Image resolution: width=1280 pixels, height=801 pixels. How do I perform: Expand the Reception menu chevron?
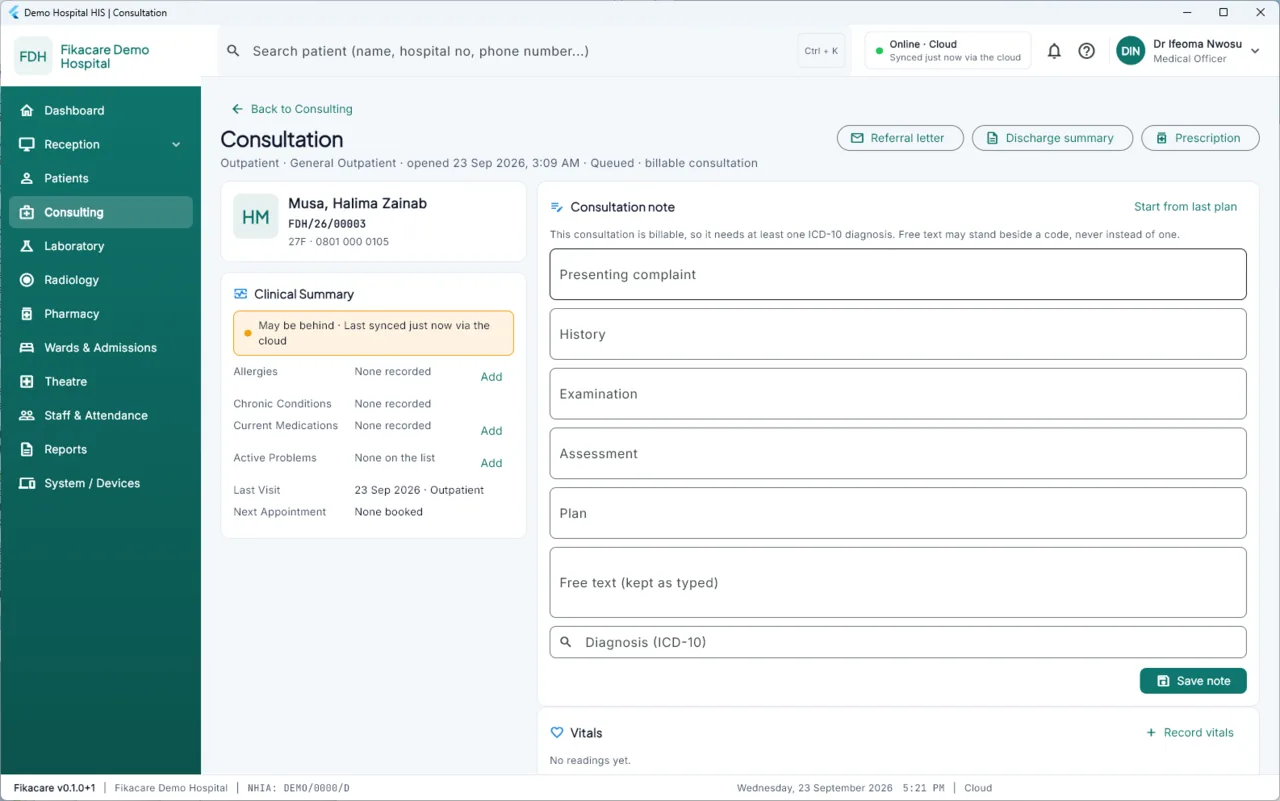coord(176,144)
